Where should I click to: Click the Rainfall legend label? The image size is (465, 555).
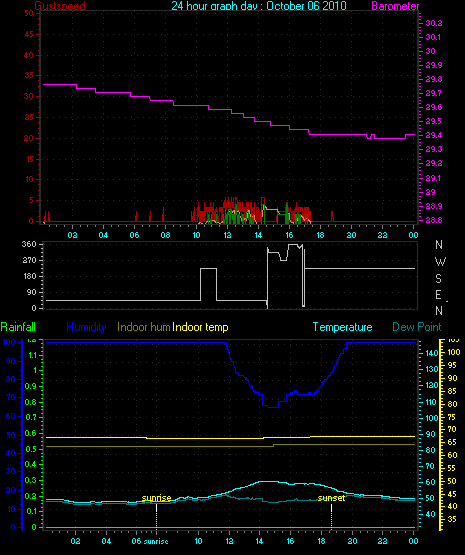(18, 327)
